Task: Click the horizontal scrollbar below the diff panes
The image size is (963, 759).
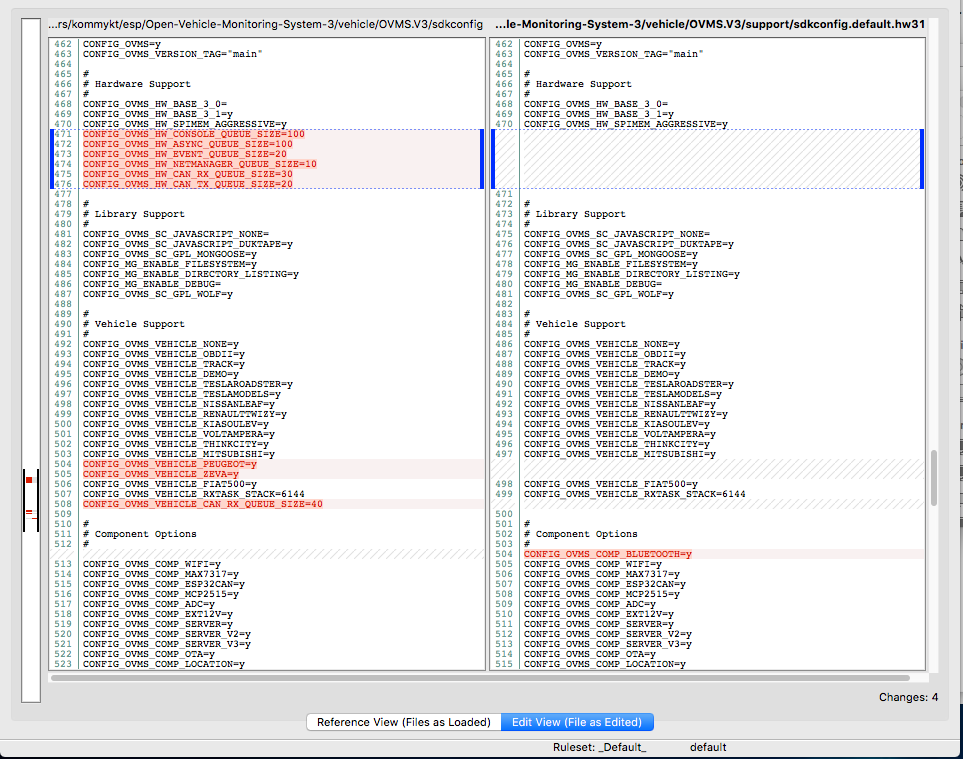Action: coord(490,678)
